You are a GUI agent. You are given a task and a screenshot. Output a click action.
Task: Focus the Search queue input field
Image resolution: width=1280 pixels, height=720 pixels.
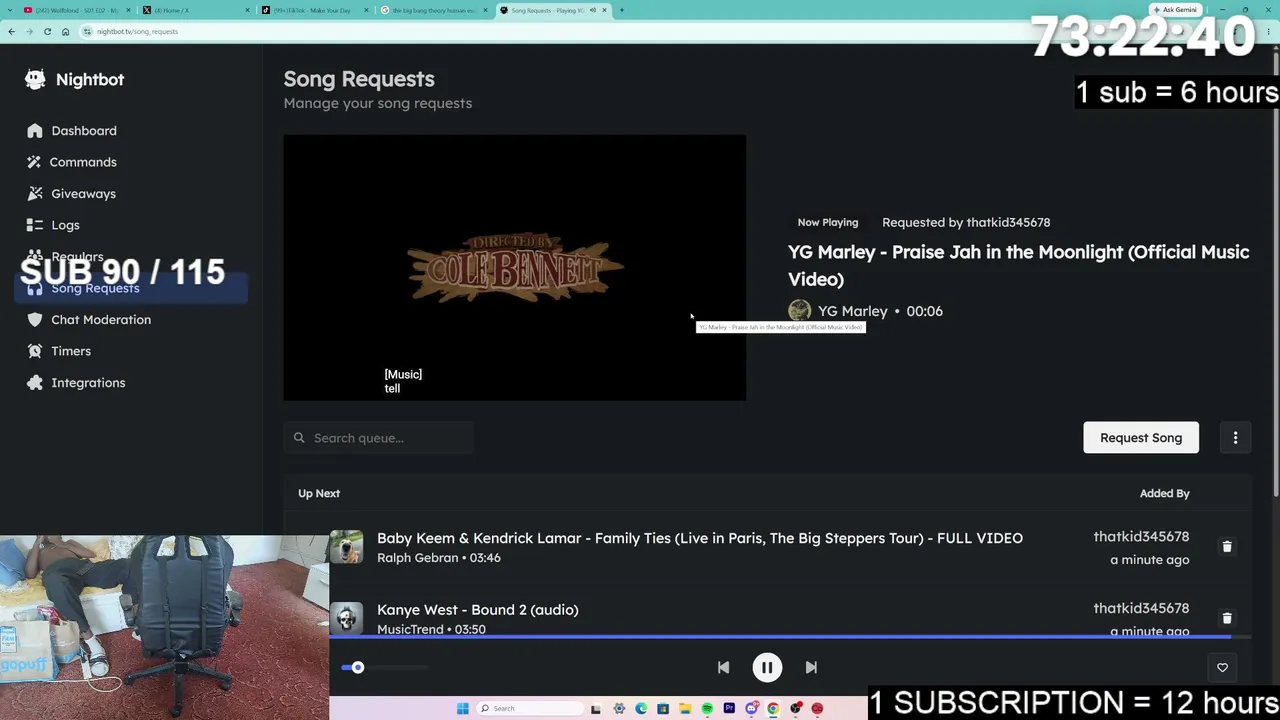tap(378, 438)
